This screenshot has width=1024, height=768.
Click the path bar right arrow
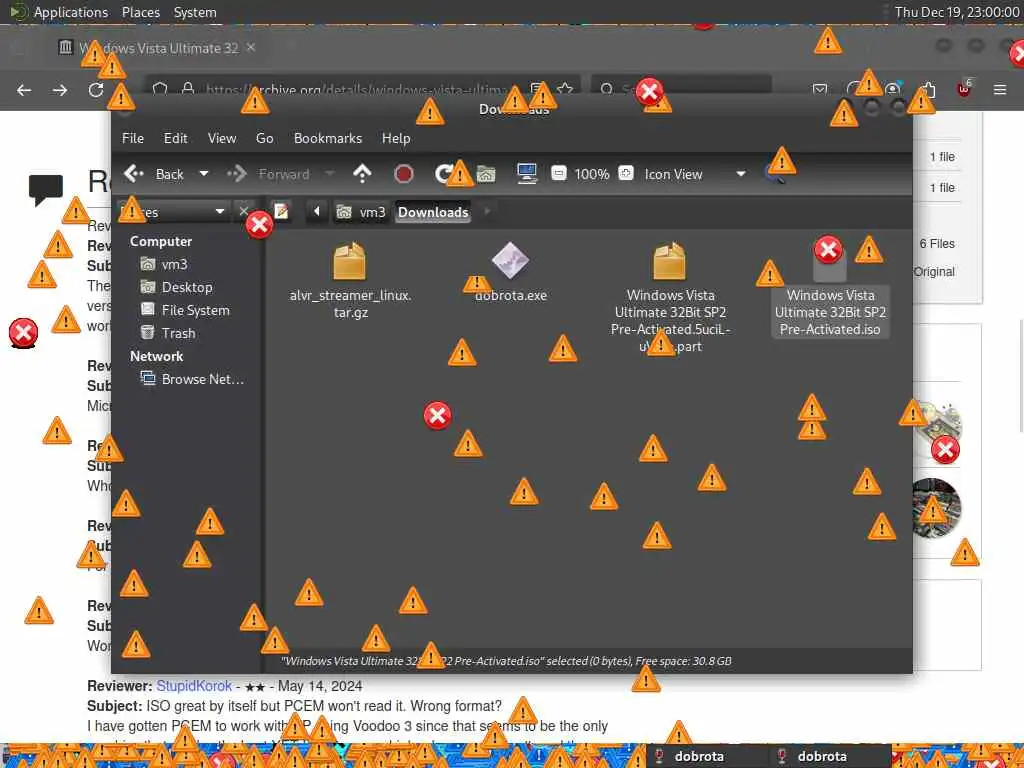point(487,211)
